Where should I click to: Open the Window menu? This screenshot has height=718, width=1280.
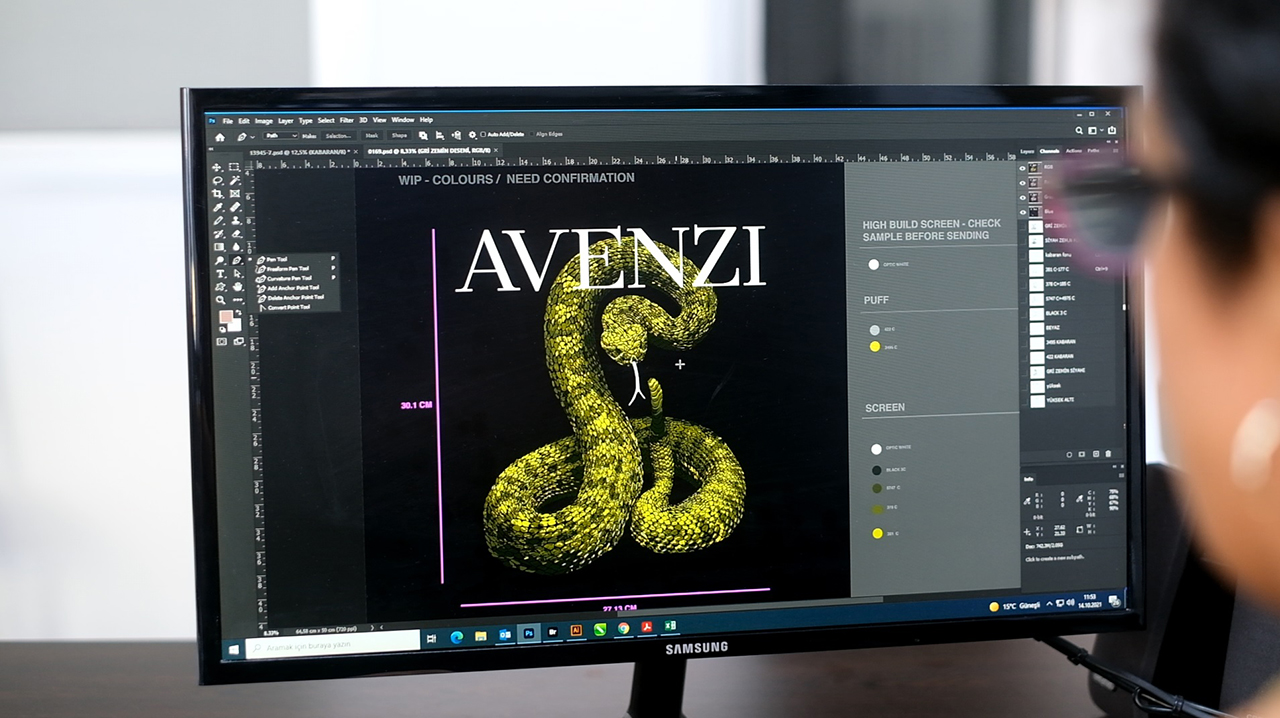[402, 120]
